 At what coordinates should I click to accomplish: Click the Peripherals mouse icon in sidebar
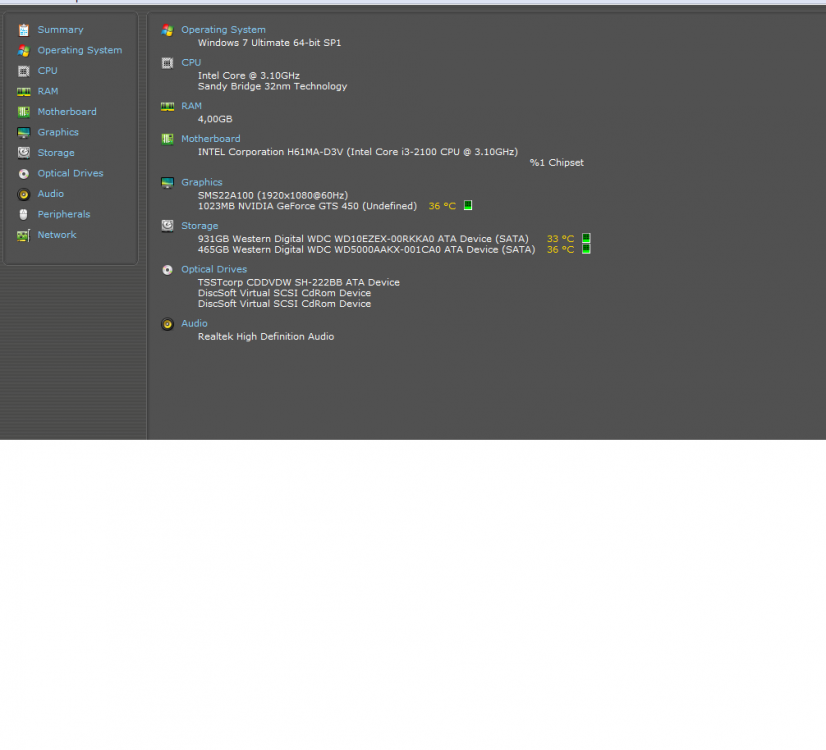[24, 215]
